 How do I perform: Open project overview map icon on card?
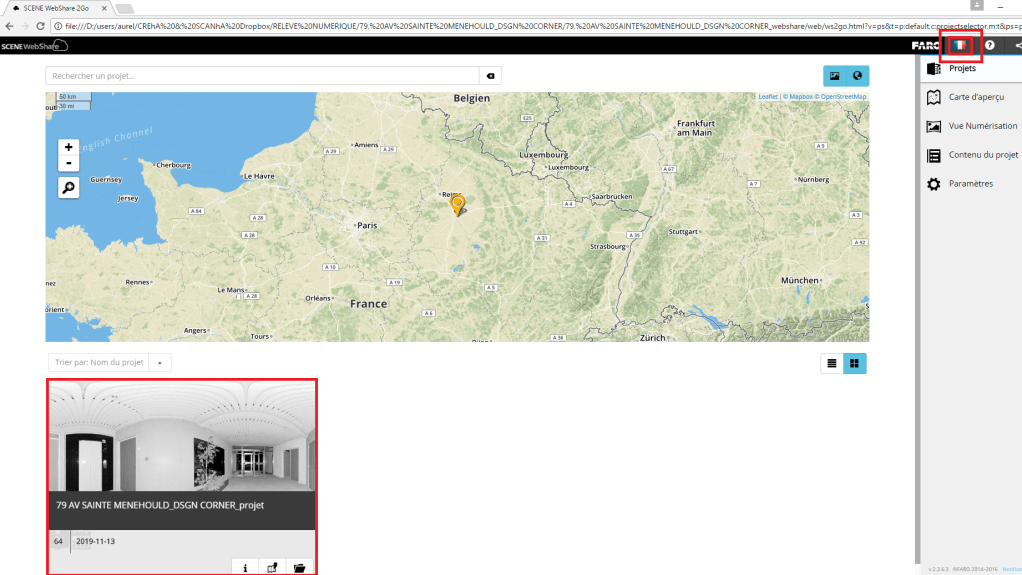pos(272,567)
